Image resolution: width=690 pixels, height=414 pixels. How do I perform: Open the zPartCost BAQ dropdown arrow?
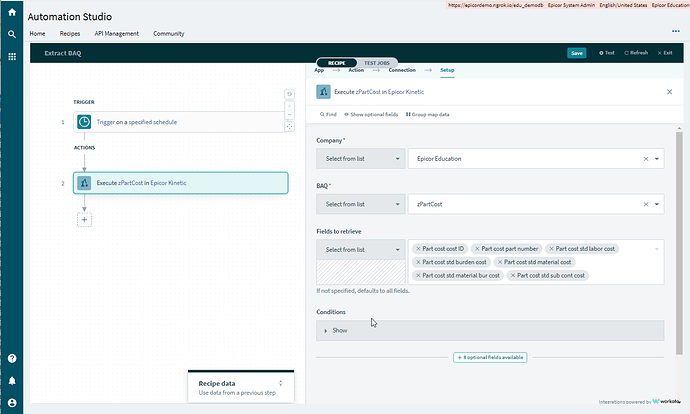[x=657, y=204]
